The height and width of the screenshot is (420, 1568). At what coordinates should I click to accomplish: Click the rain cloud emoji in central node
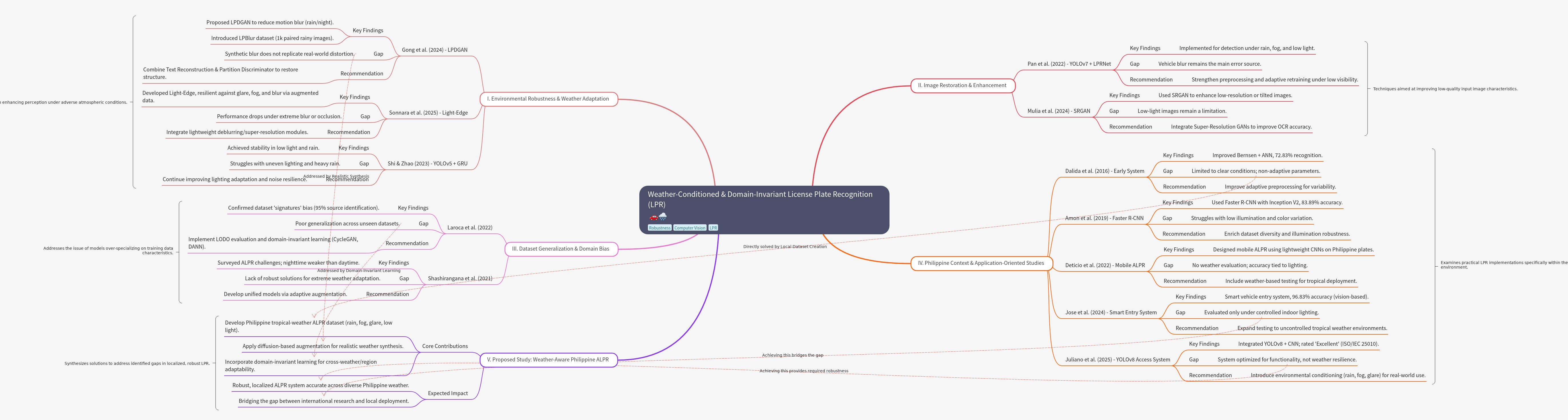tap(663, 216)
